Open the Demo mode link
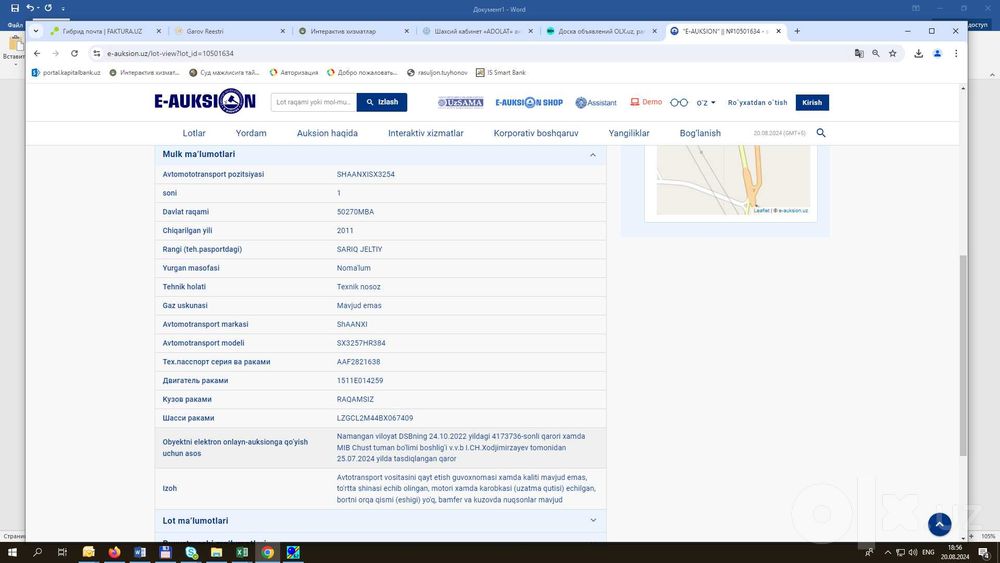1000x563 pixels. tap(646, 102)
